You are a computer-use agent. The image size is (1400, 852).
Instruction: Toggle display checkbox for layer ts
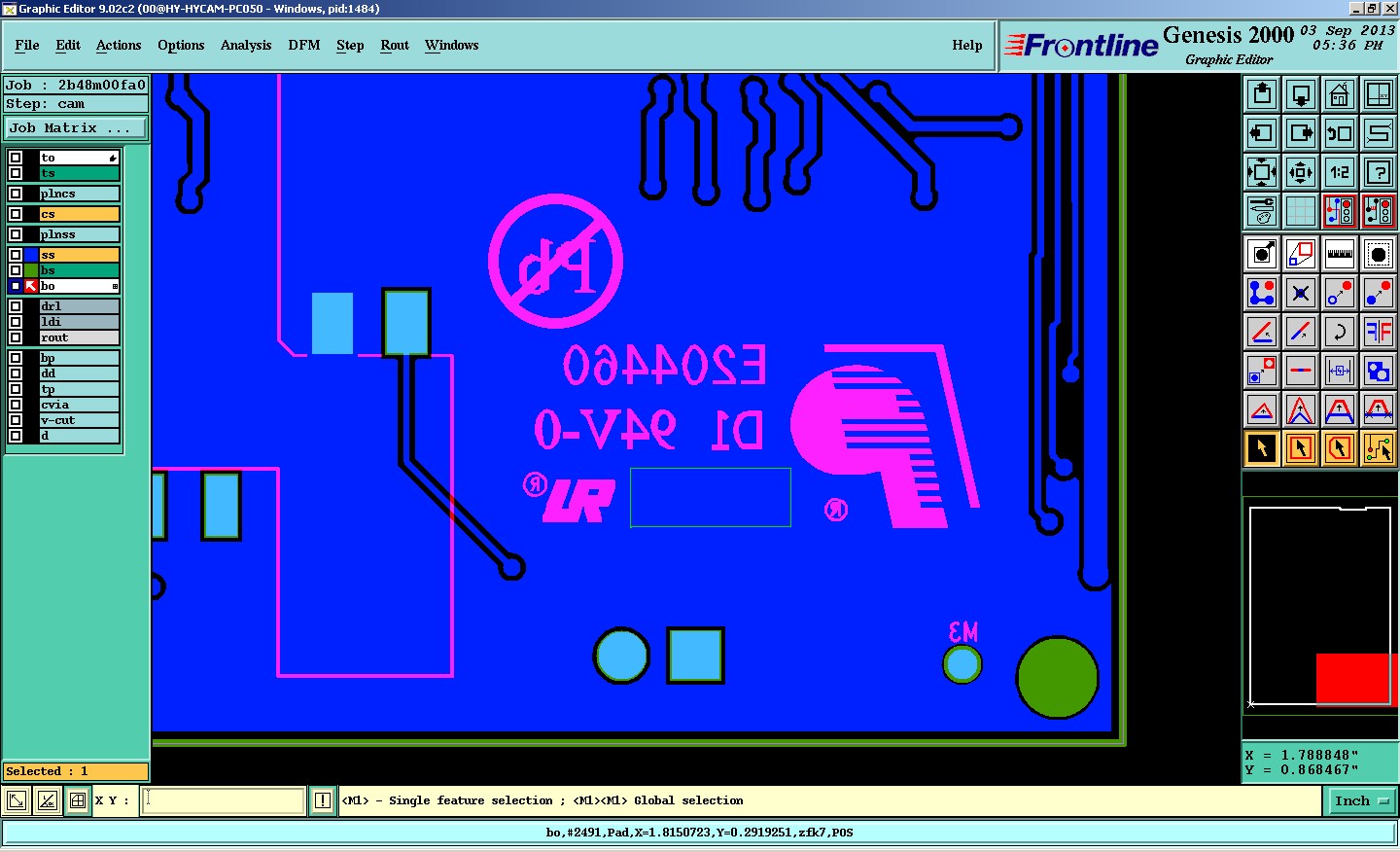point(16,173)
